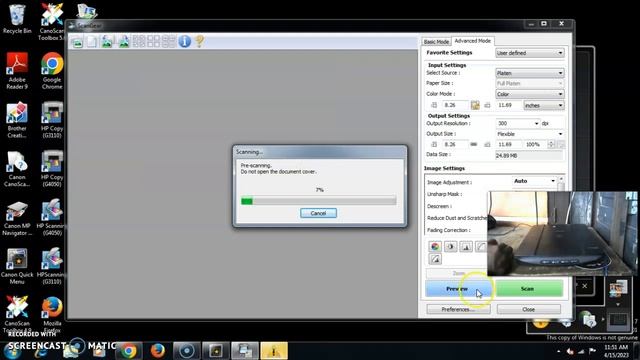
Task: Click the blue Preview button
Action: click(458, 289)
